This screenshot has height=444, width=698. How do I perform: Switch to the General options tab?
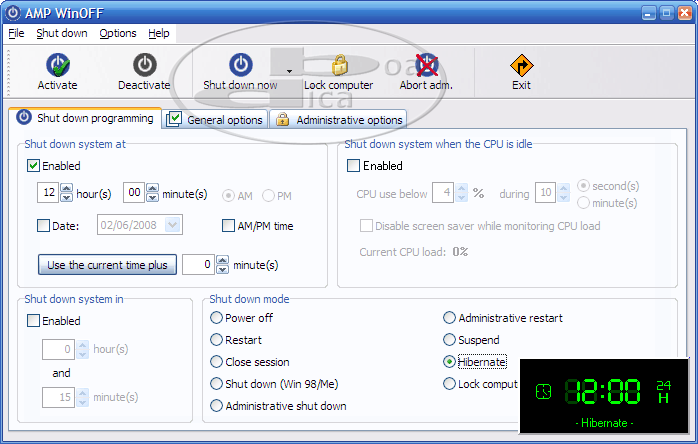[x=215, y=120]
